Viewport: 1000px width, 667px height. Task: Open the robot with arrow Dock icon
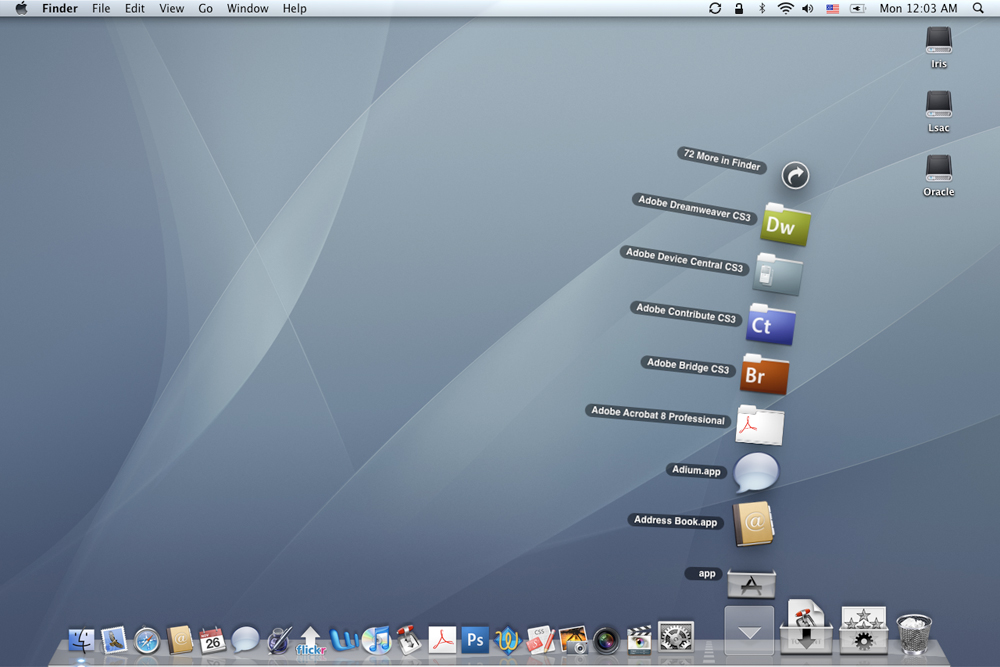tap(409, 640)
